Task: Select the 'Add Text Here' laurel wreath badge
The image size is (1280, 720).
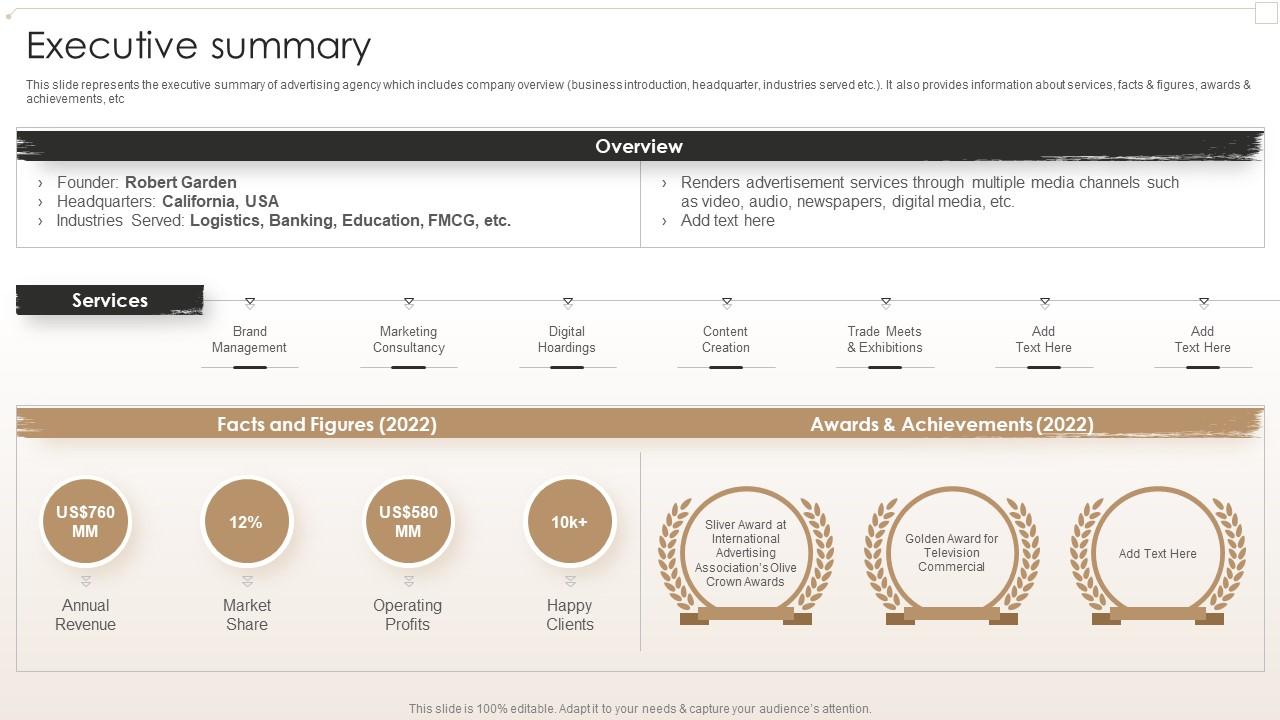Action: [x=1157, y=555]
